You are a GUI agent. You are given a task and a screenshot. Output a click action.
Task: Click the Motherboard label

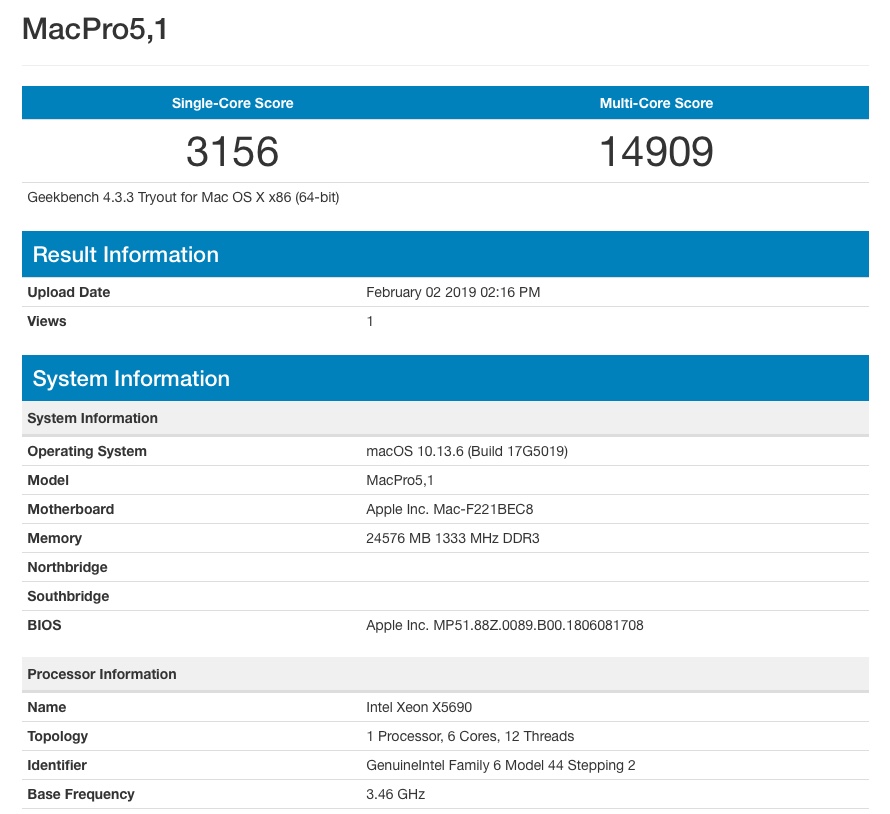tap(70, 509)
